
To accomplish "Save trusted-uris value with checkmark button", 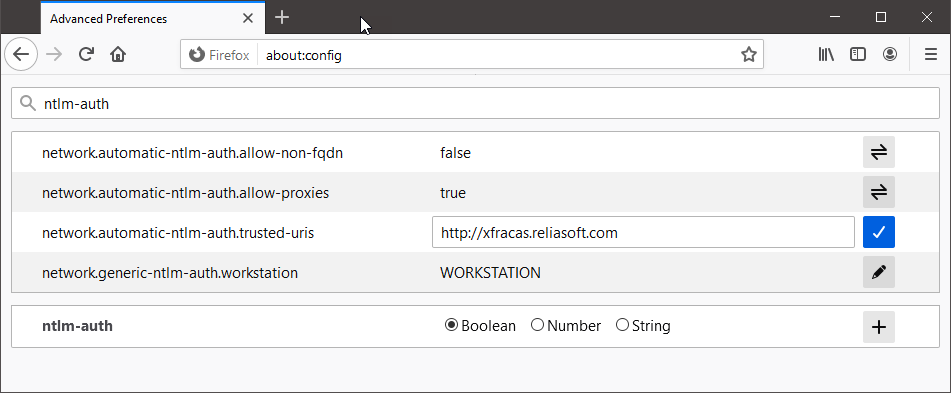I will [x=879, y=232].
